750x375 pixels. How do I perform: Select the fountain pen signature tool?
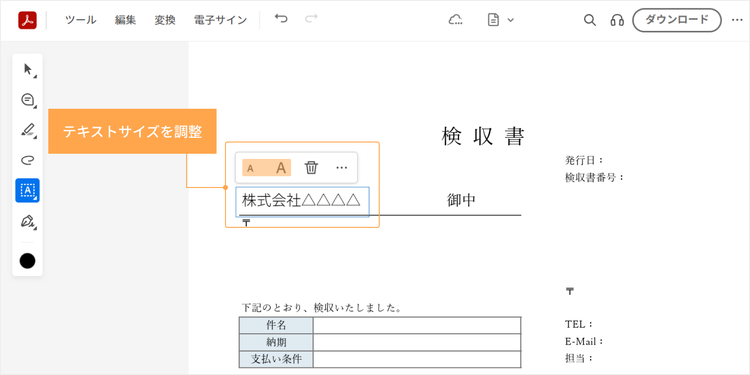coord(28,221)
